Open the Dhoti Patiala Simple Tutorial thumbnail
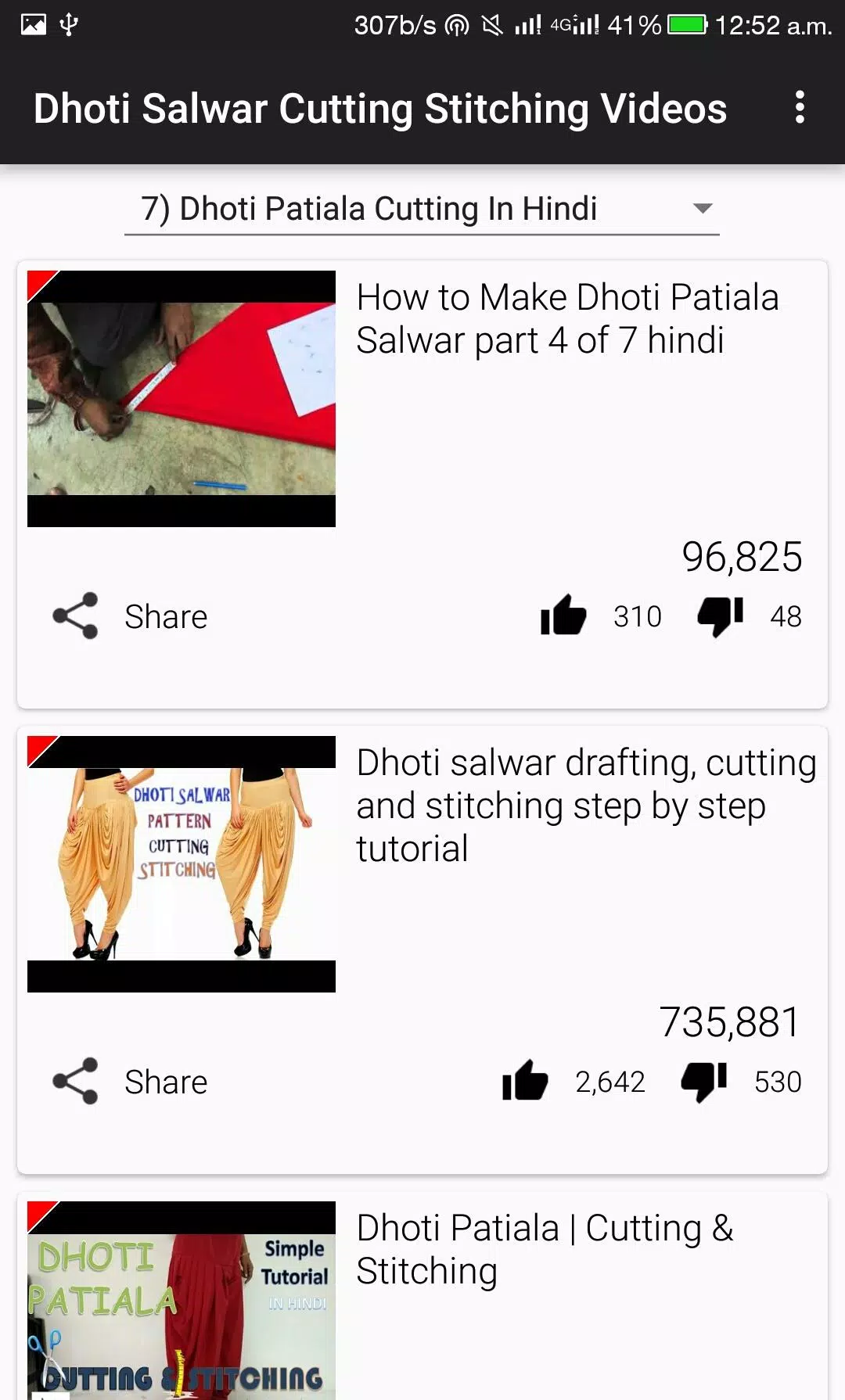 coord(182,1301)
